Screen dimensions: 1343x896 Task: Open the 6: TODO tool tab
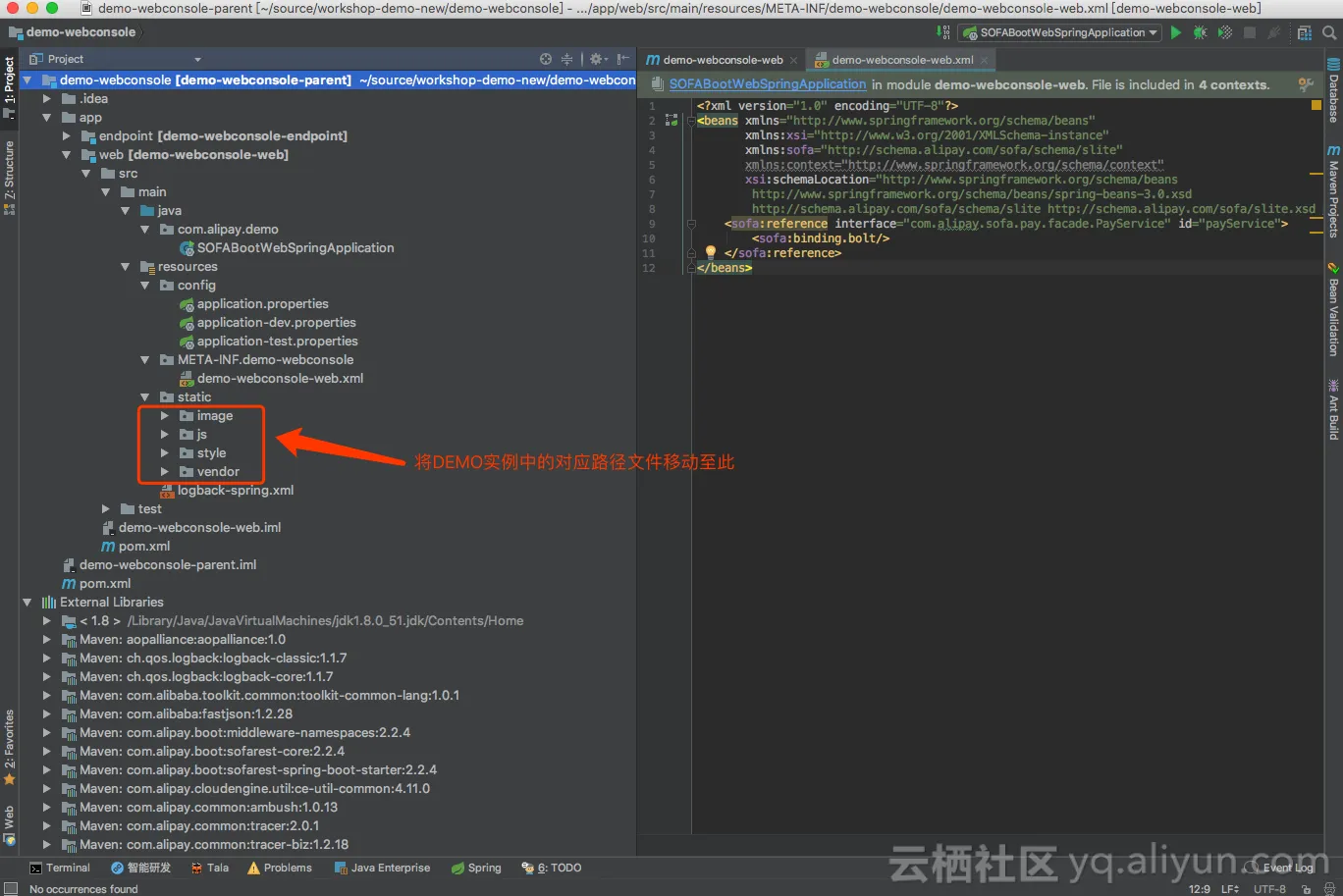[552, 868]
